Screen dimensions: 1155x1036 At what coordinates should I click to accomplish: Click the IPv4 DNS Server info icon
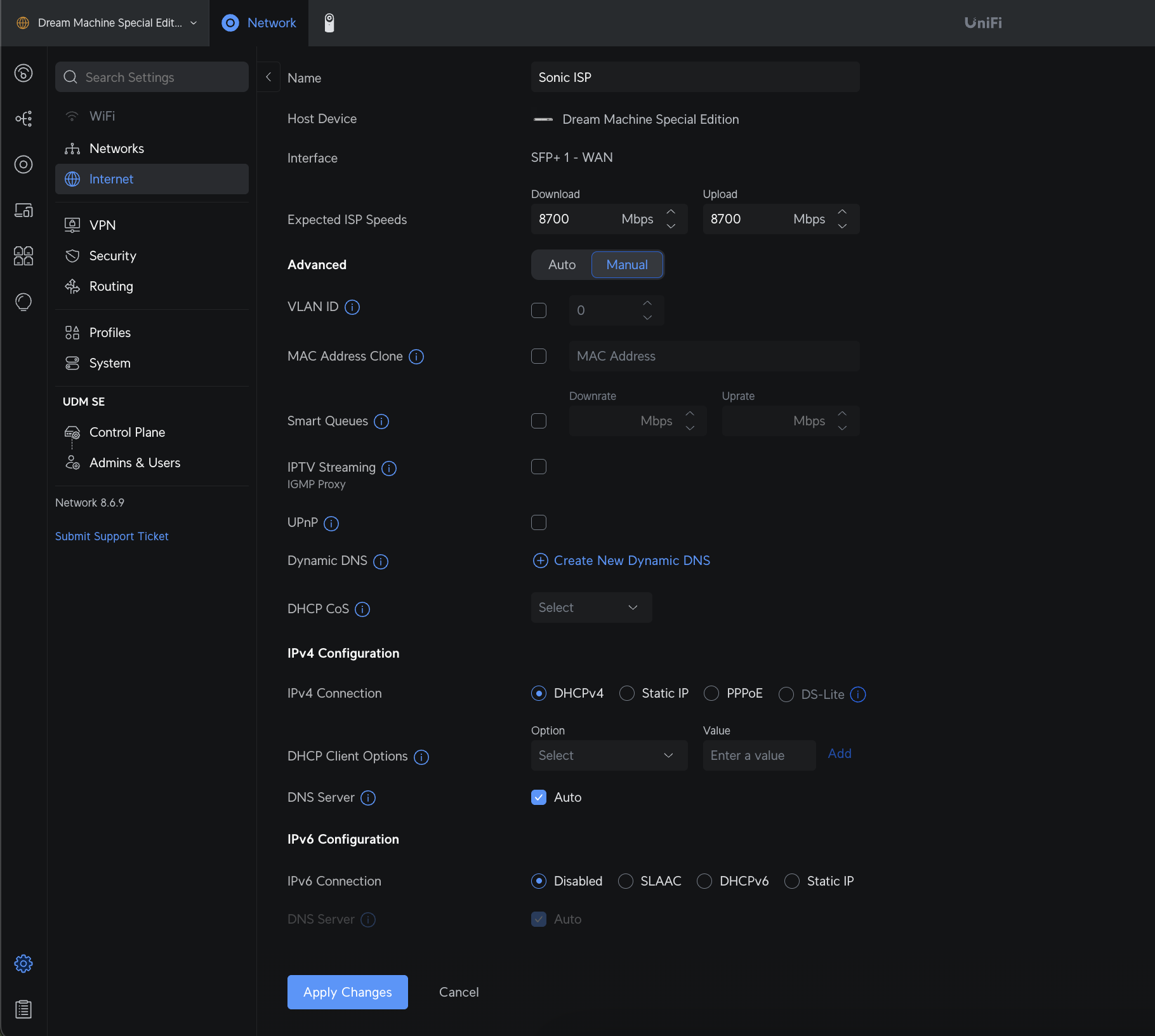point(368,798)
